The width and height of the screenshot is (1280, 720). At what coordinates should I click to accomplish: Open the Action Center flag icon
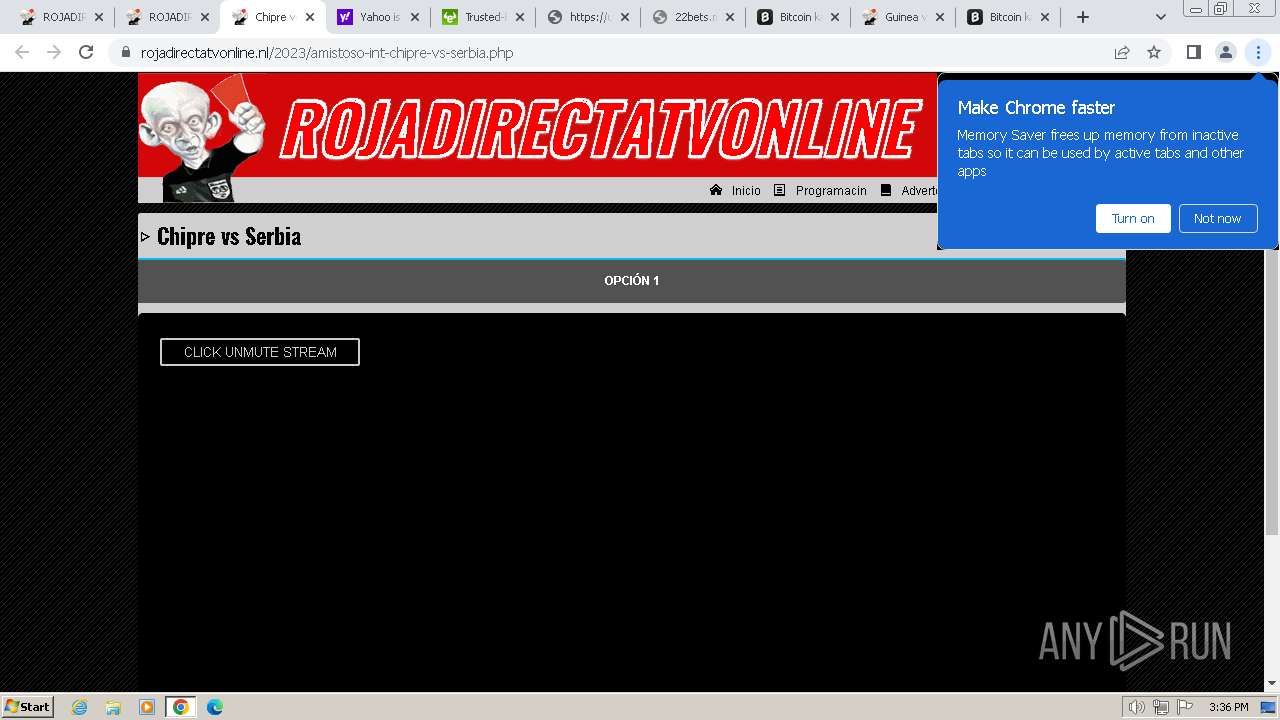point(1185,707)
